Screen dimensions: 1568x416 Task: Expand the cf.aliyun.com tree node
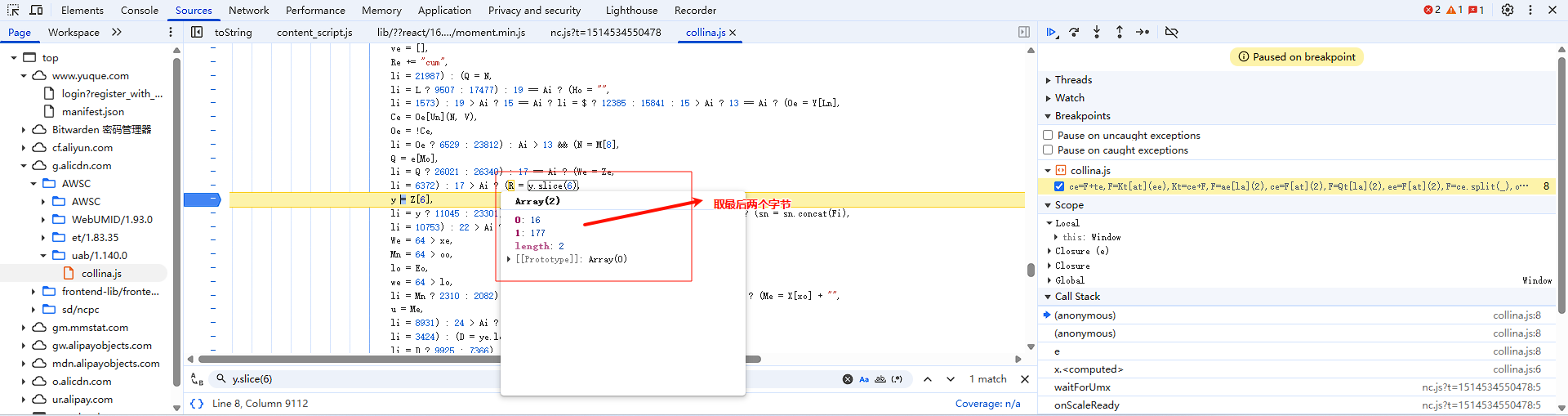[x=24, y=148]
